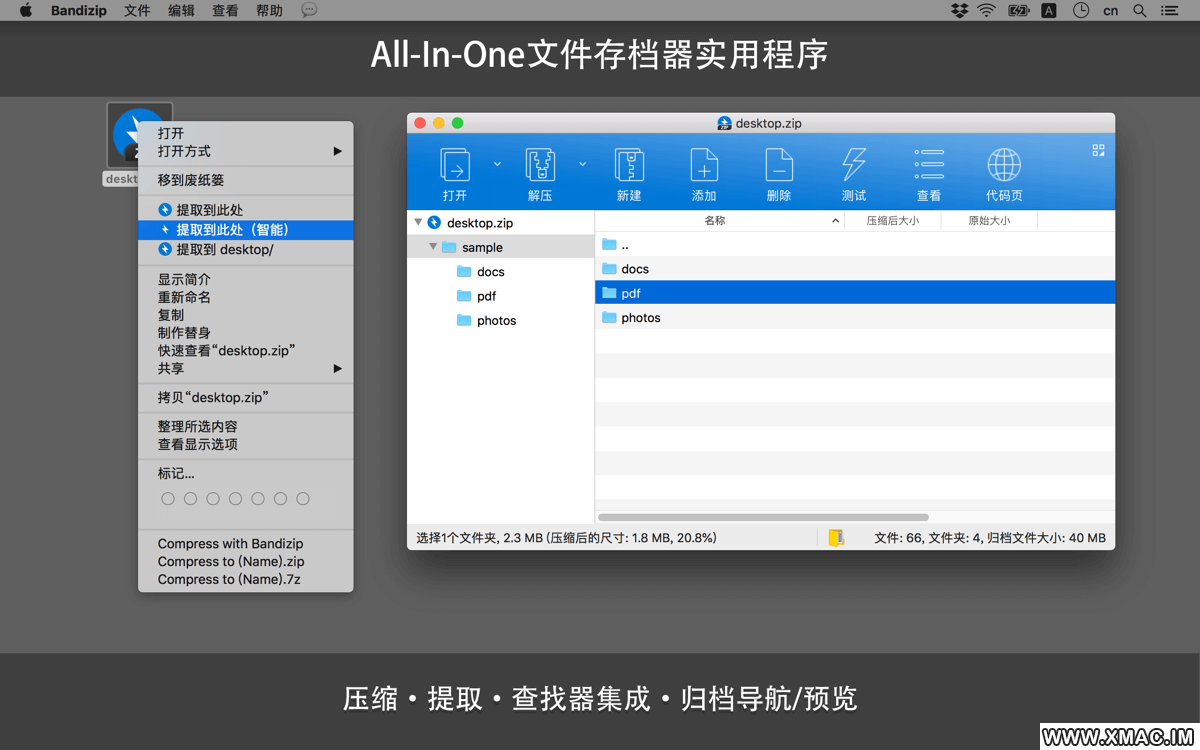This screenshot has height=750, width=1200.
Task: Open Spotlight search icon
Action: click(x=1140, y=10)
